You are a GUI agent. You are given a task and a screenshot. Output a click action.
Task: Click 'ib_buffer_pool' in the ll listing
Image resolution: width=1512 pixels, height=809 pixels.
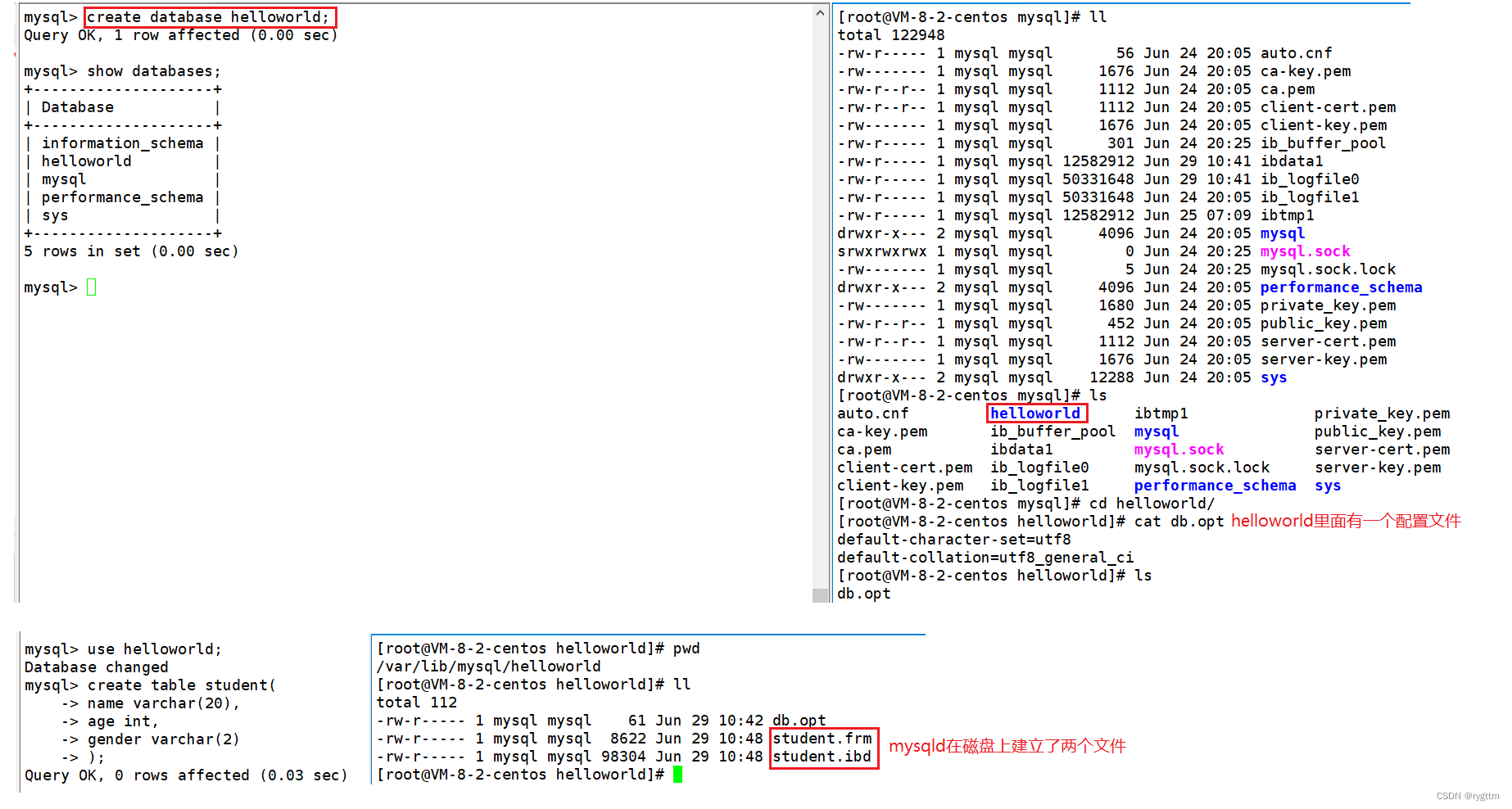tap(1323, 143)
